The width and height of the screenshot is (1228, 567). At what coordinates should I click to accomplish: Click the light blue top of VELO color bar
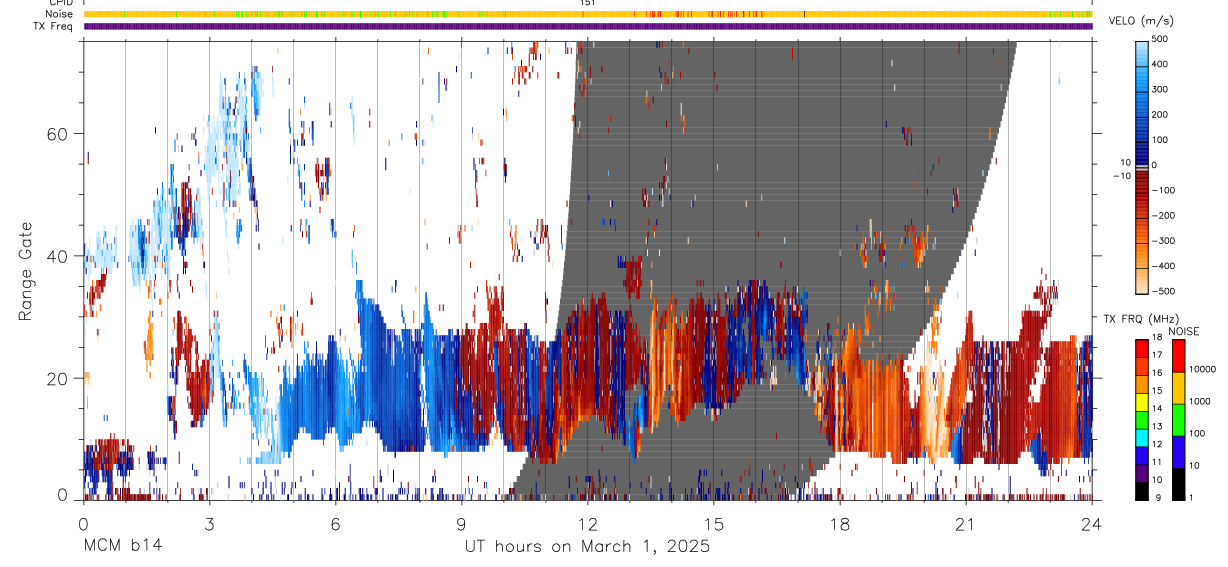(1142, 52)
